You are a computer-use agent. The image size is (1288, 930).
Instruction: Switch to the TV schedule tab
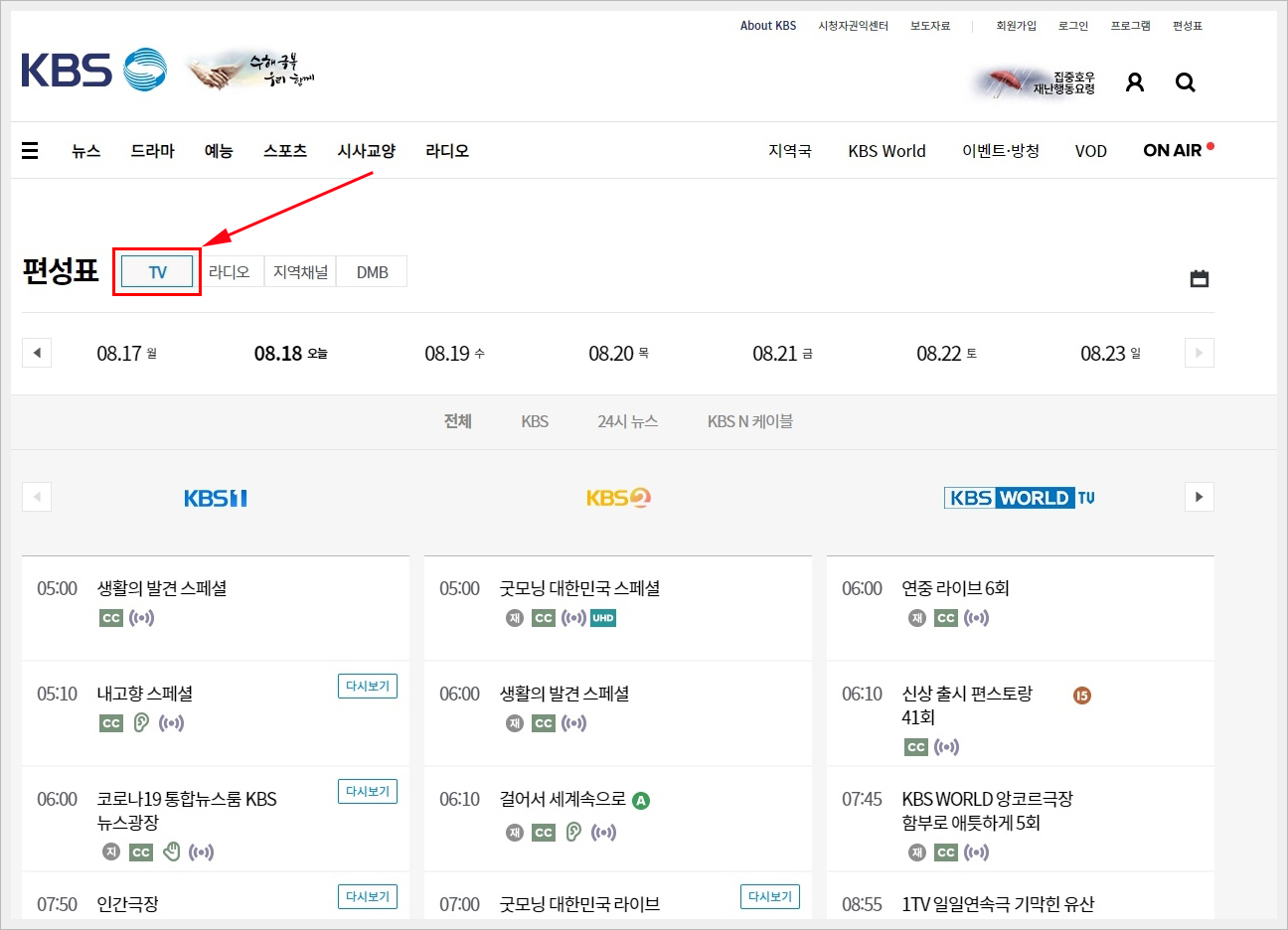[157, 272]
